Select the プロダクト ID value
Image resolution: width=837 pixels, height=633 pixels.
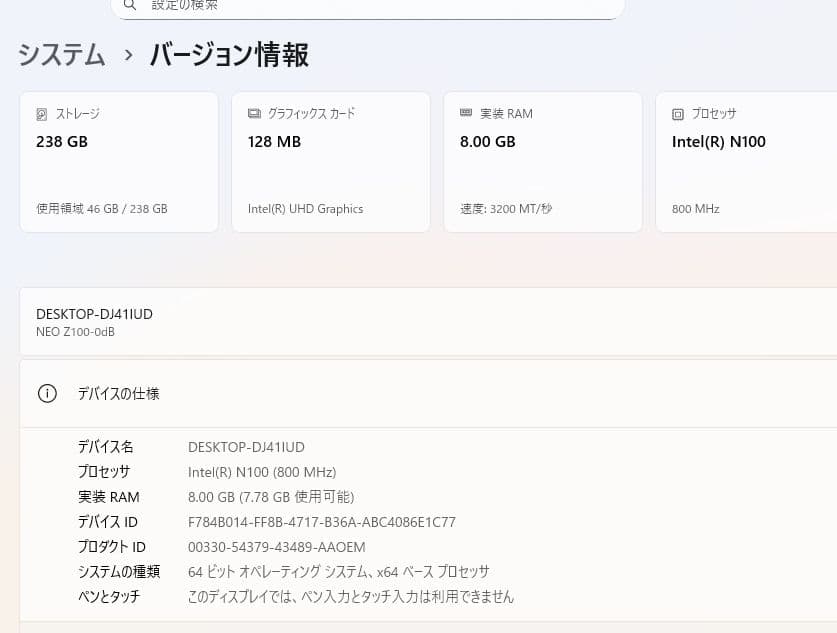pos(277,546)
